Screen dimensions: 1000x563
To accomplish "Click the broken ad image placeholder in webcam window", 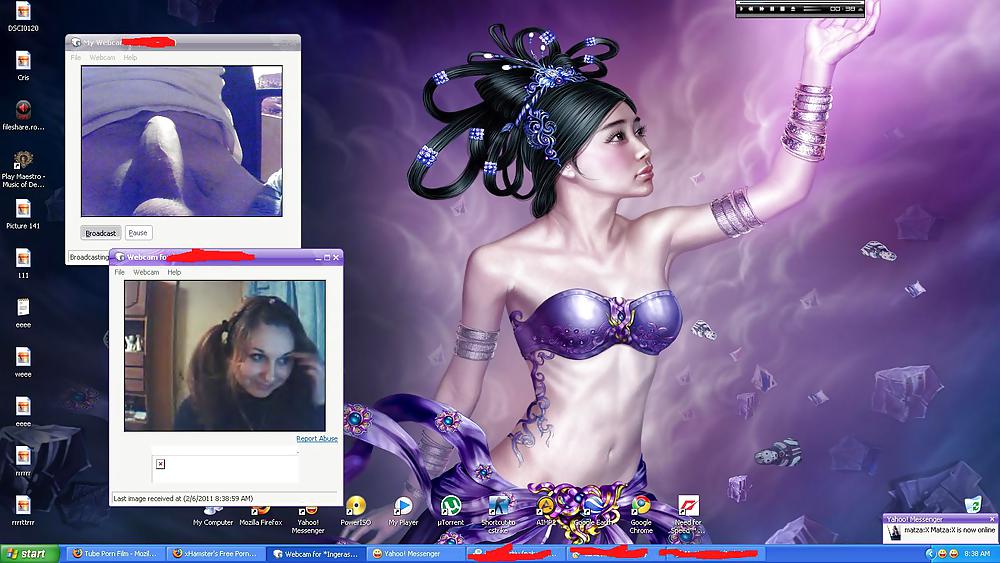I will click(161, 464).
